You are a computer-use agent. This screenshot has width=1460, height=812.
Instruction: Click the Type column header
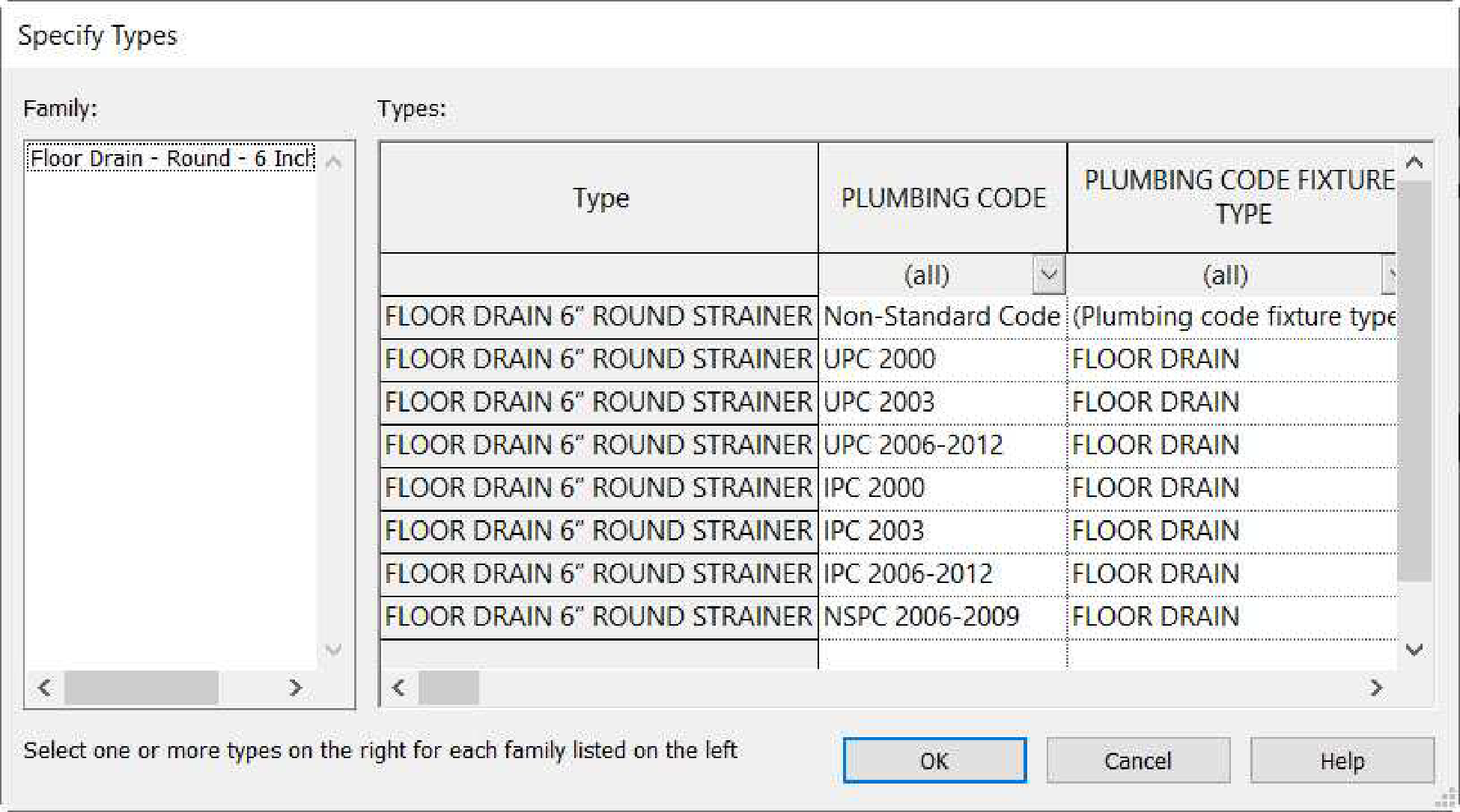tap(600, 198)
